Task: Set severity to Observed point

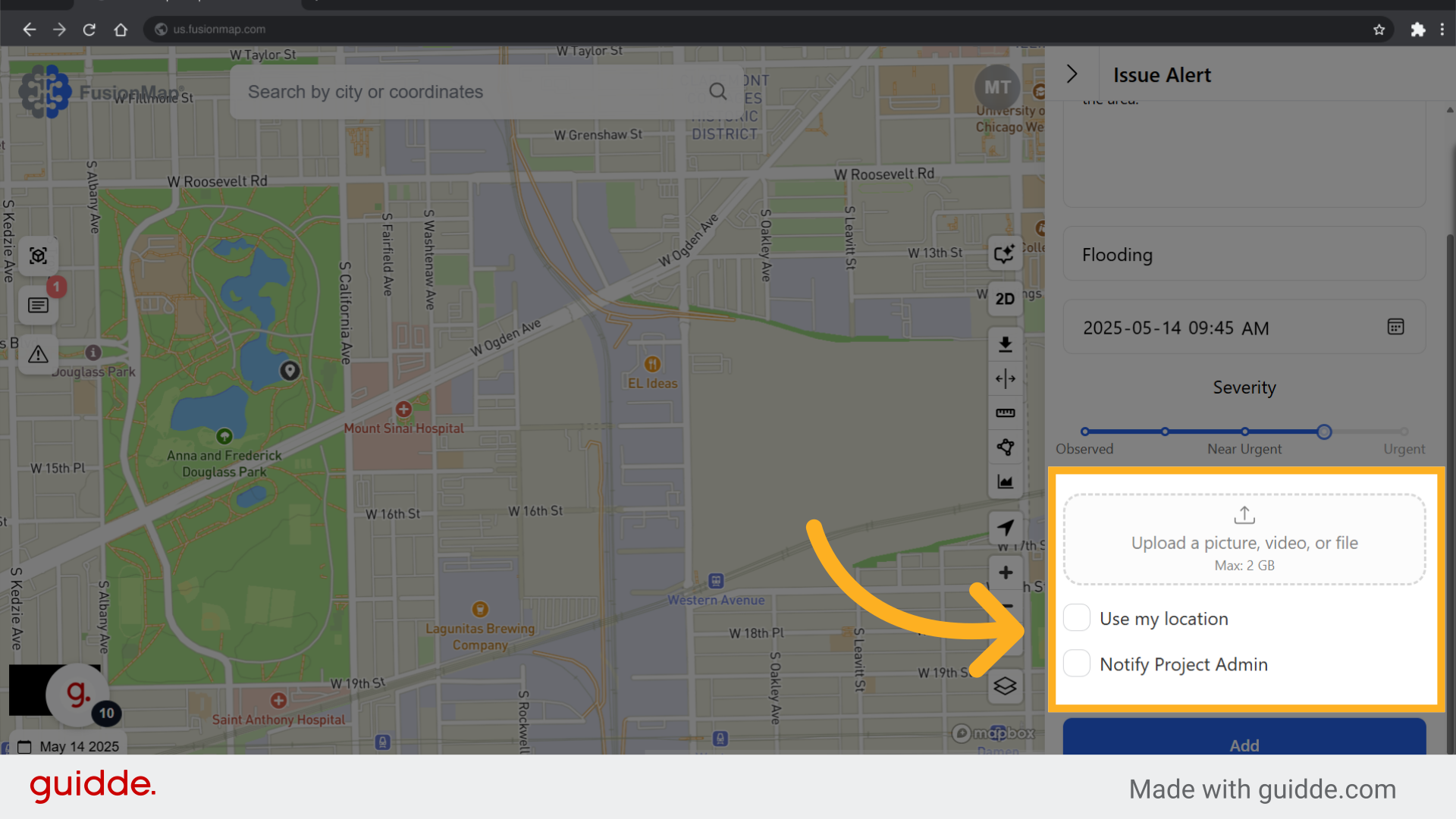Action: [1085, 431]
